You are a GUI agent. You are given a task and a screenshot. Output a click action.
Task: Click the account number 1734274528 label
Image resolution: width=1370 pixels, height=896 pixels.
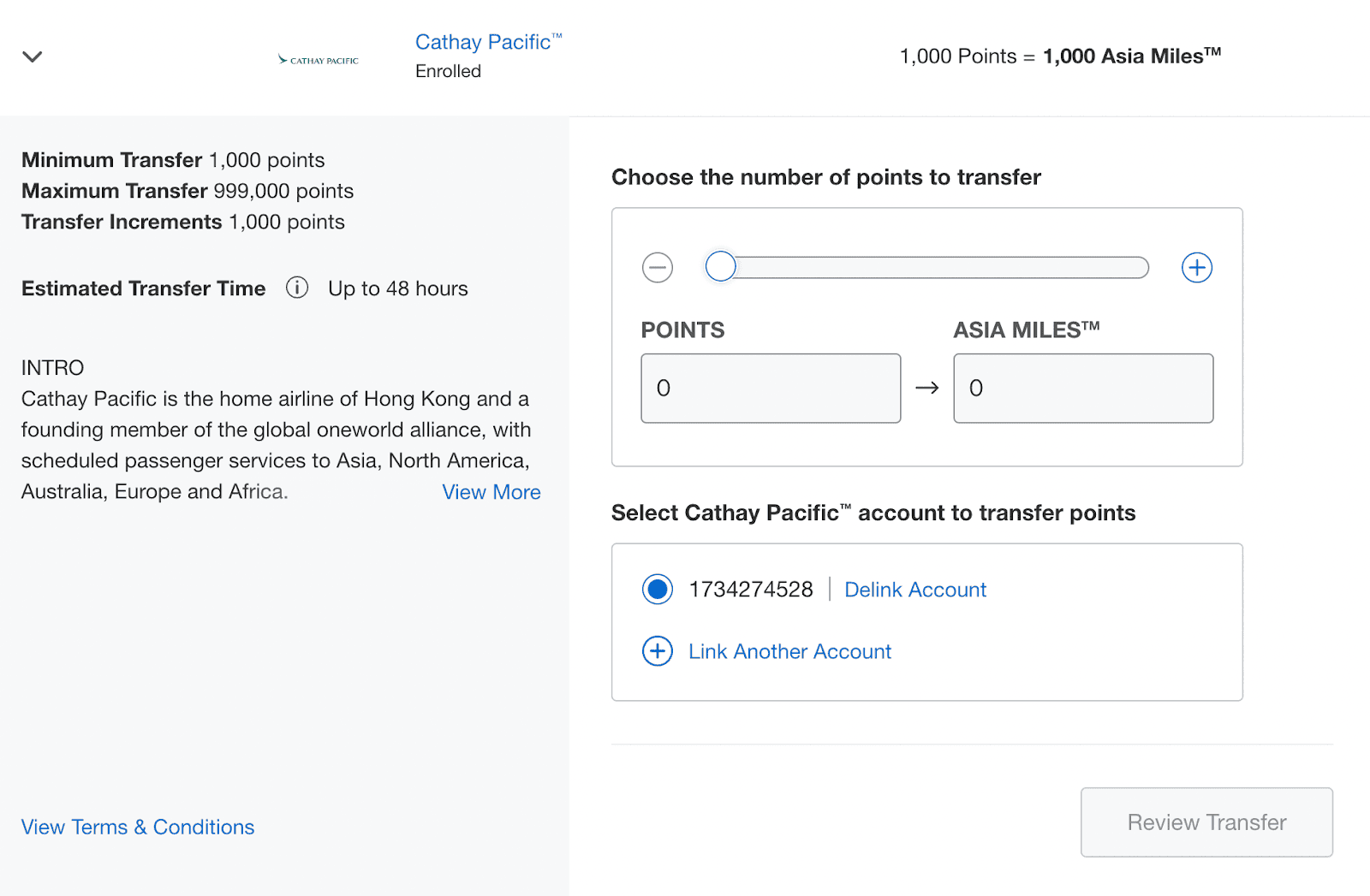751,590
